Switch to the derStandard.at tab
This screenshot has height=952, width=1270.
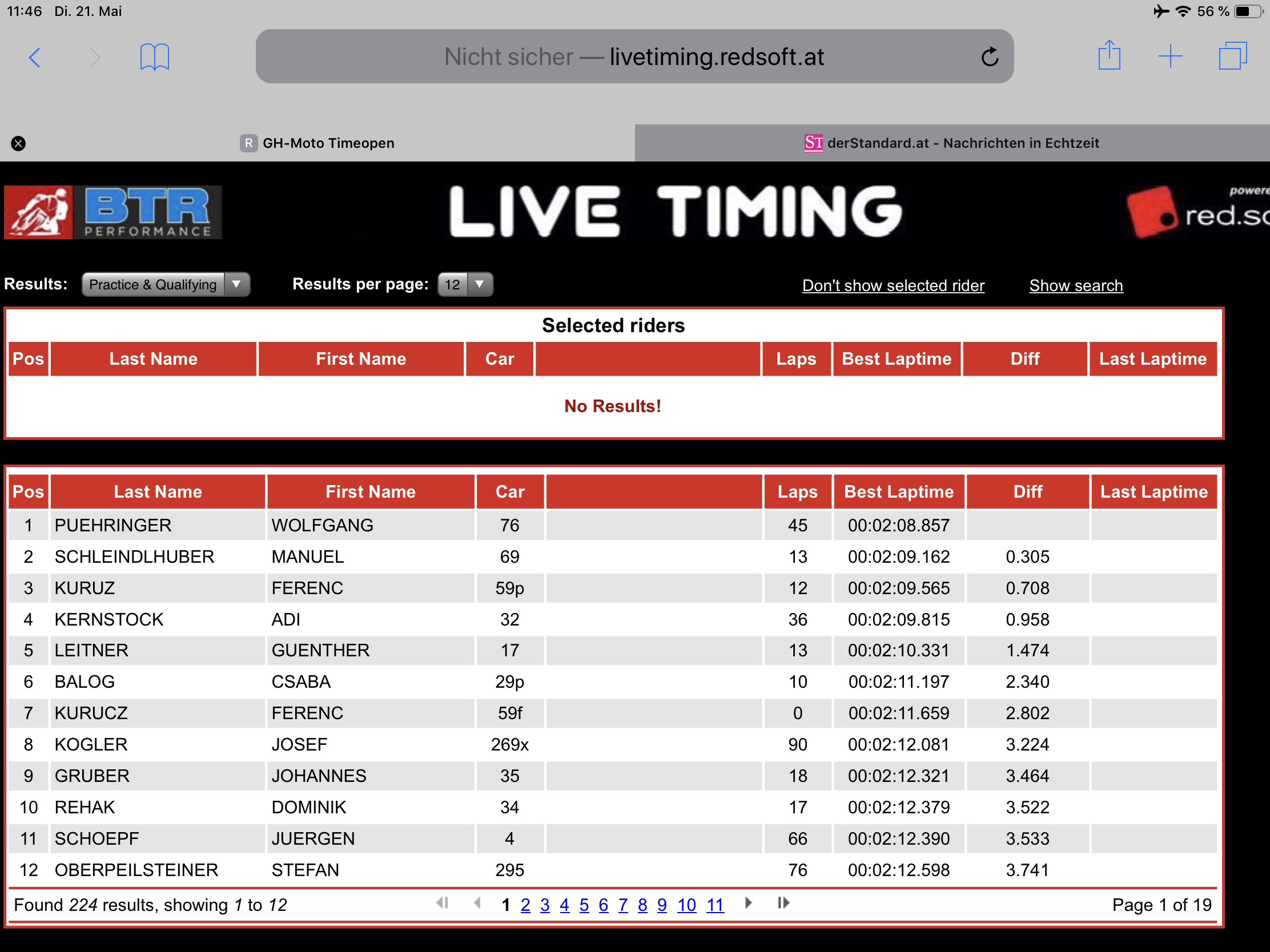952,143
